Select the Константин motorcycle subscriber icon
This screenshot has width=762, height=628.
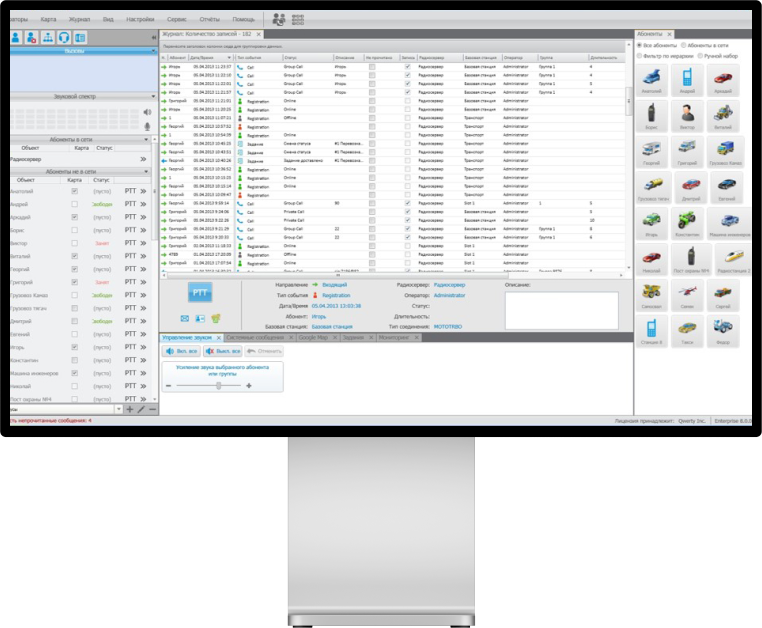[687, 223]
